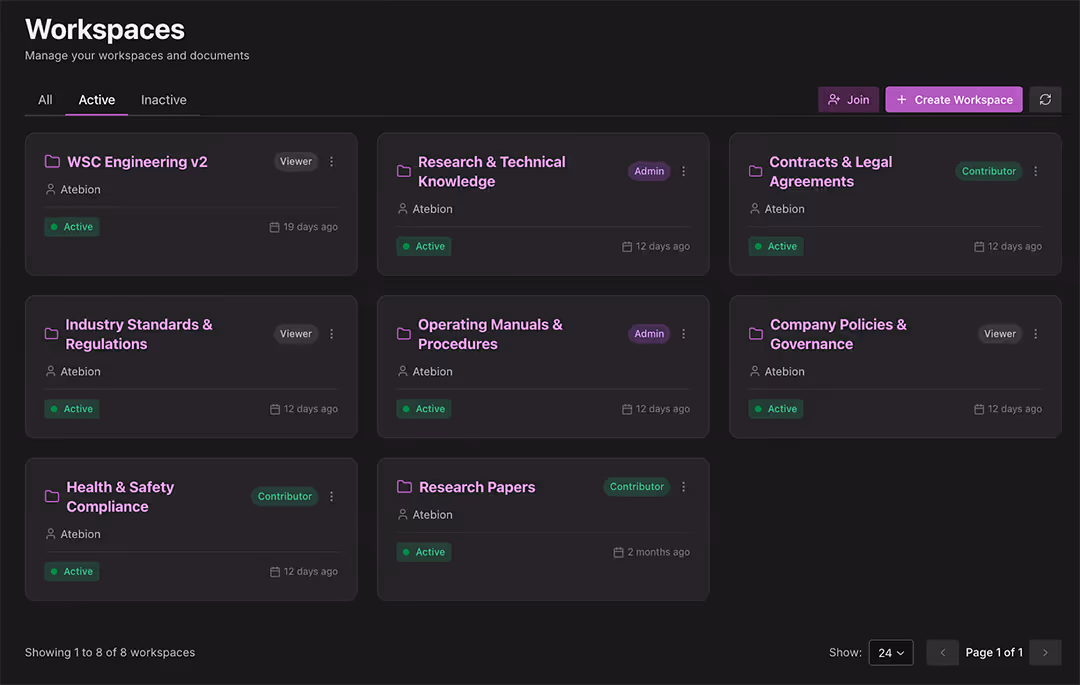Viewport: 1080px width, 685px height.
Task: Click the calendar icon showing 19 days ago
Action: [x=273, y=226]
